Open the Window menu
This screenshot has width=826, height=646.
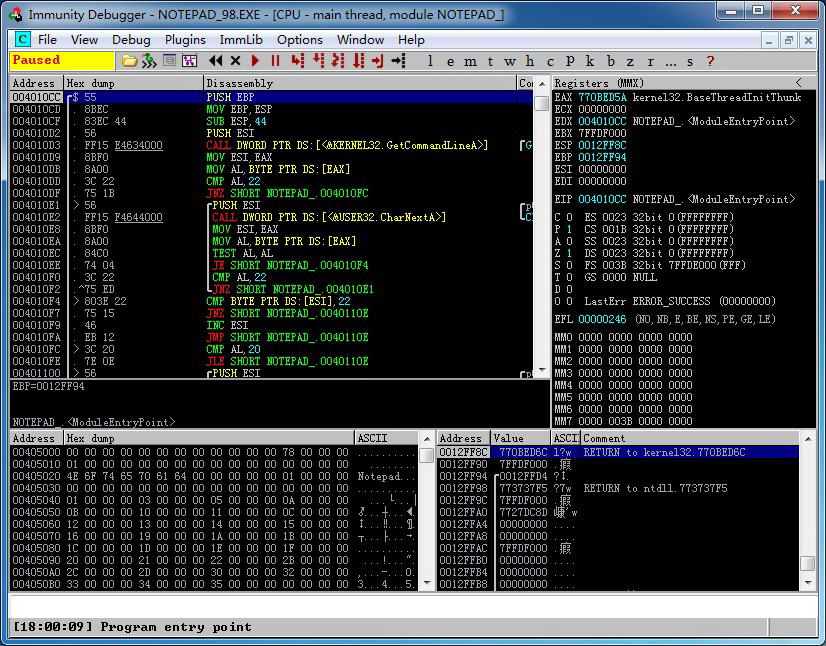[x=360, y=40]
